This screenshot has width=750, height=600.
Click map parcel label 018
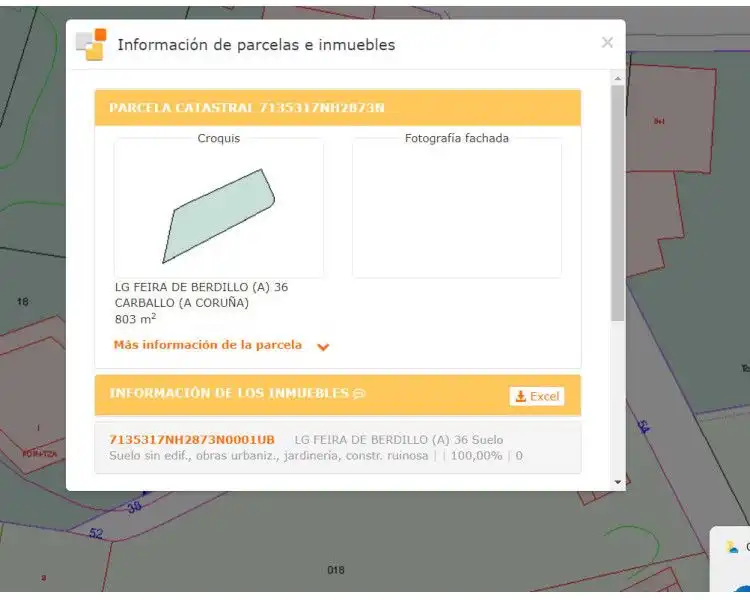click(x=336, y=570)
